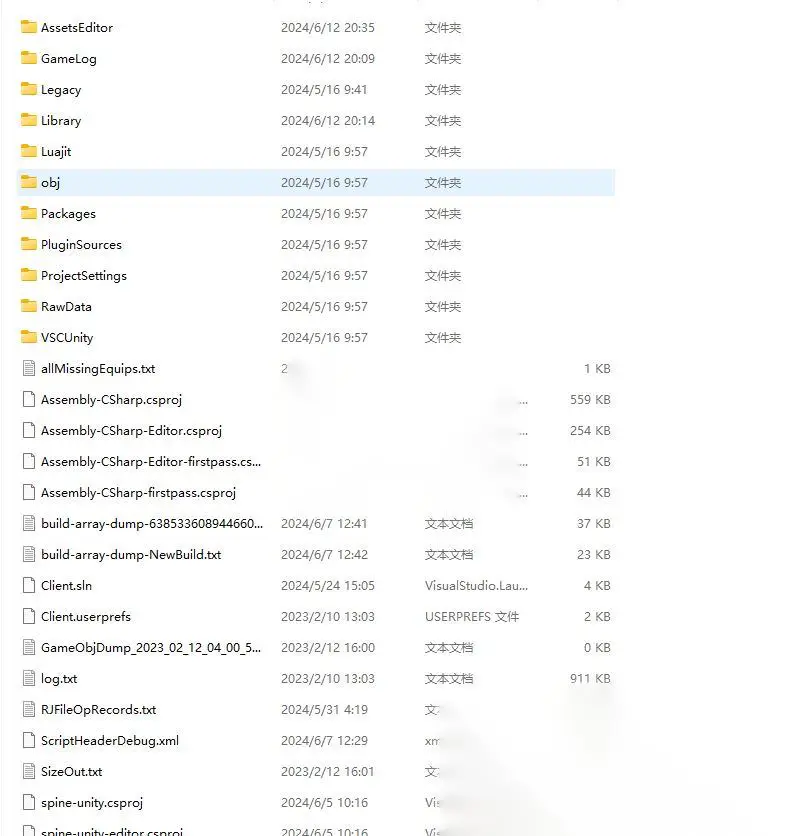Click the Luajit folder icon
This screenshot has height=836, width=799.
click(x=29, y=151)
